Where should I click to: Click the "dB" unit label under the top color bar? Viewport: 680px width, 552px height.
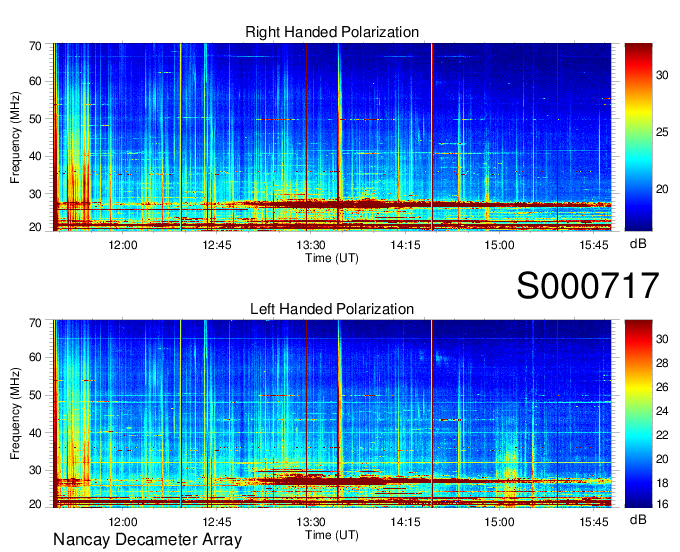[638, 244]
